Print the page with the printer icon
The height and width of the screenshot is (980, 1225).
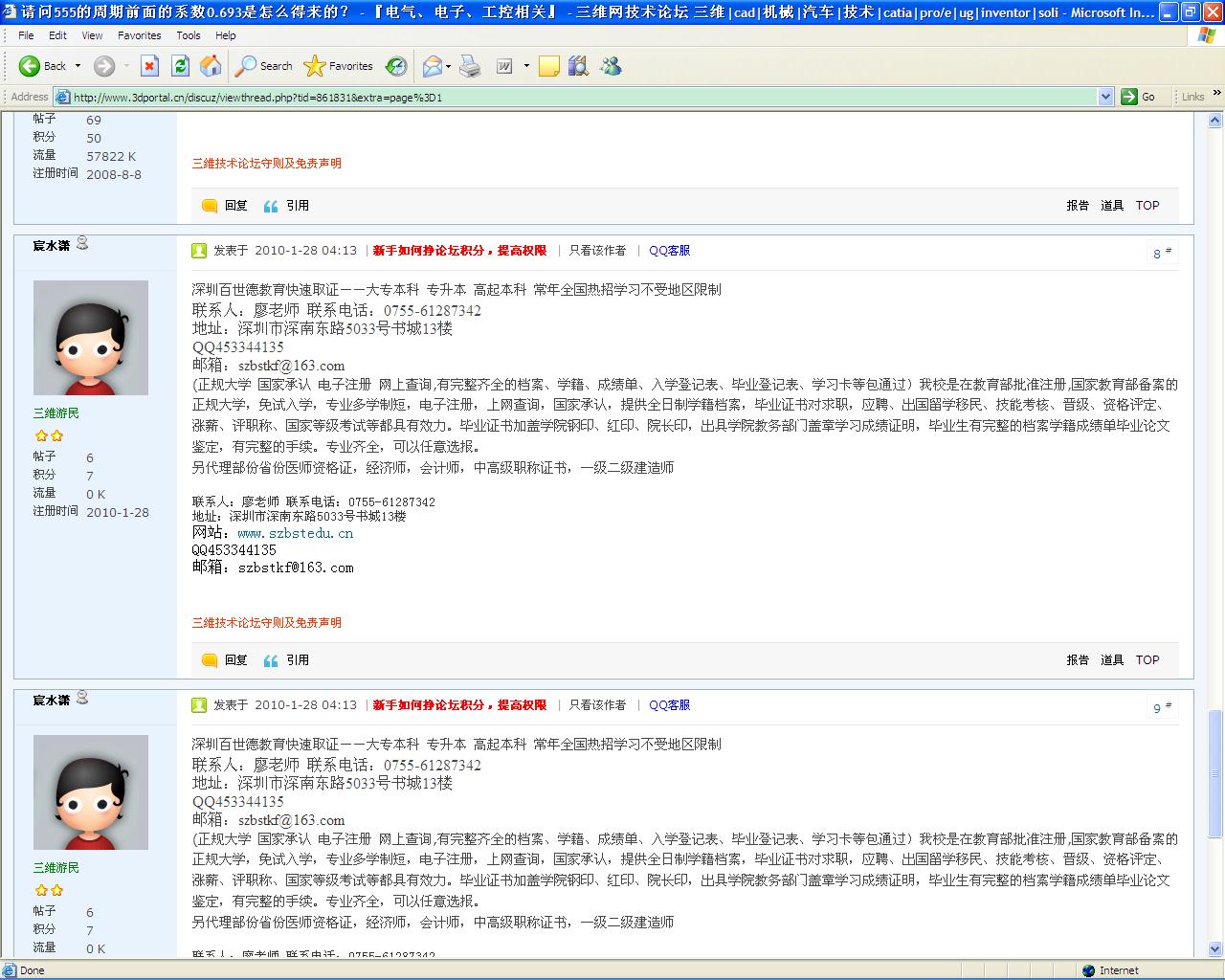(470, 66)
